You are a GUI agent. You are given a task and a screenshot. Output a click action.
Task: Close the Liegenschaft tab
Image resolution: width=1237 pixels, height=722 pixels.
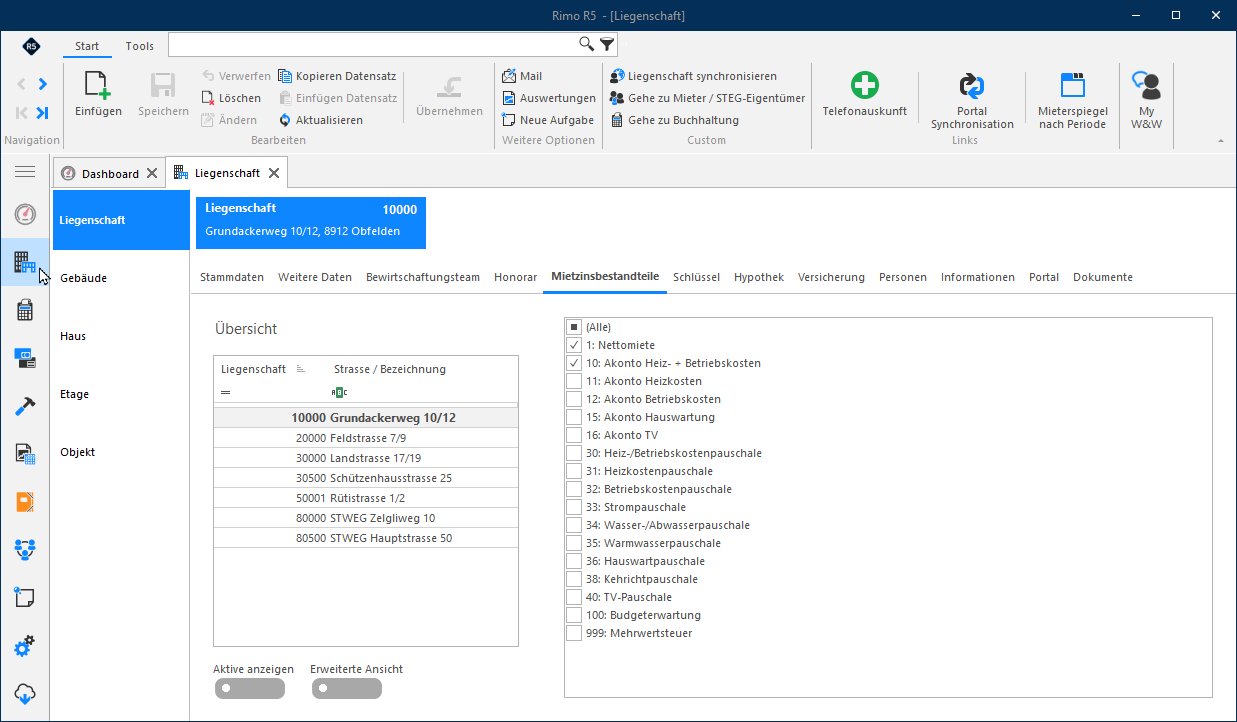click(x=275, y=173)
